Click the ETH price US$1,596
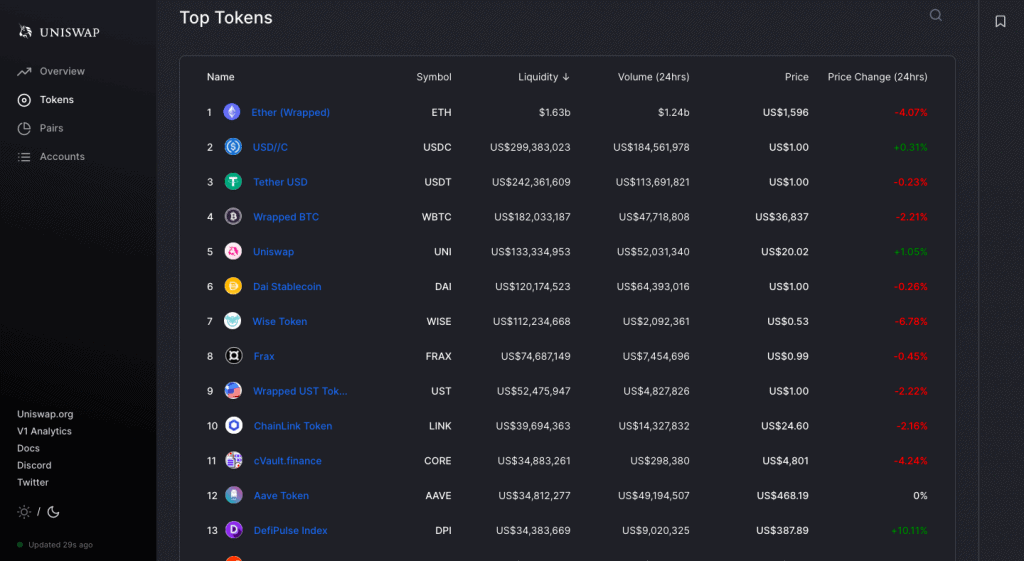Screen dimensions: 1024x561 (786, 112)
